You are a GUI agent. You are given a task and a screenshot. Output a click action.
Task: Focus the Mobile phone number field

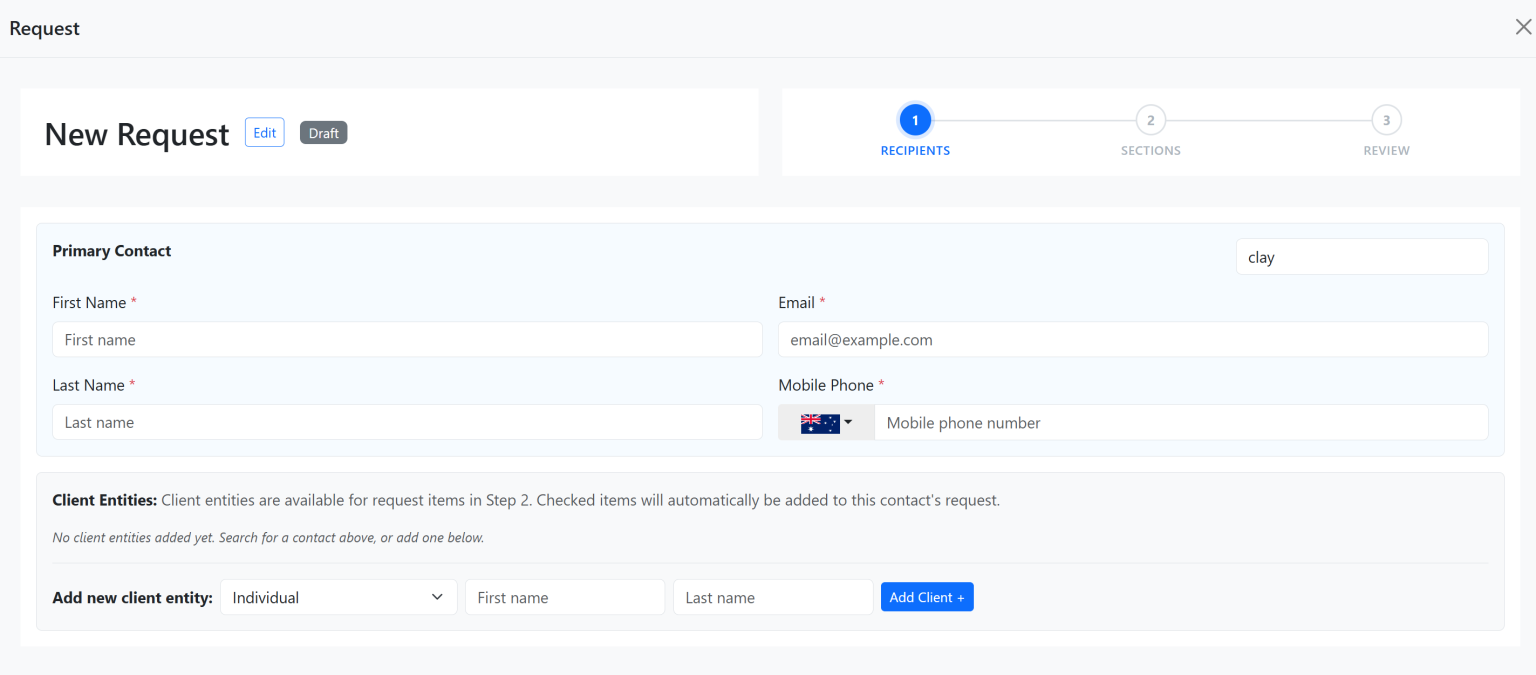(x=1181, y=423)
